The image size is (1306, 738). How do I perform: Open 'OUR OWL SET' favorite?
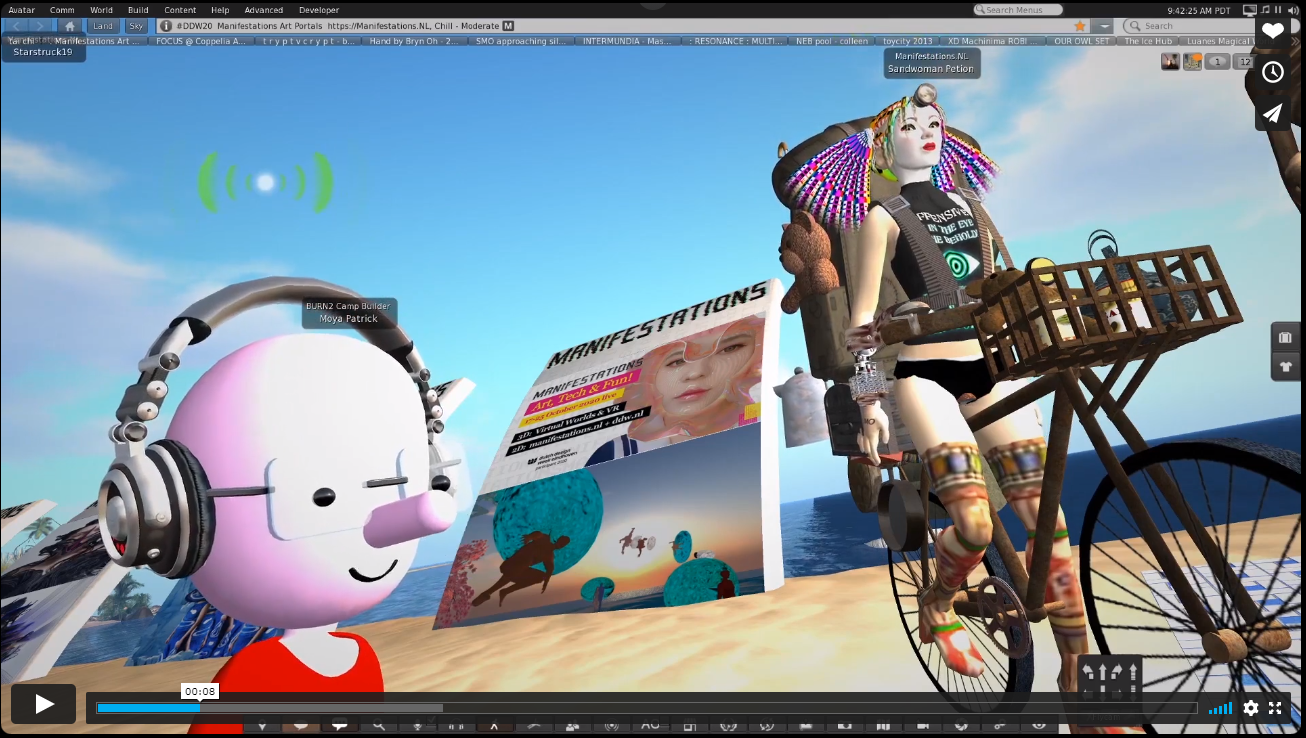[1082, 41]
